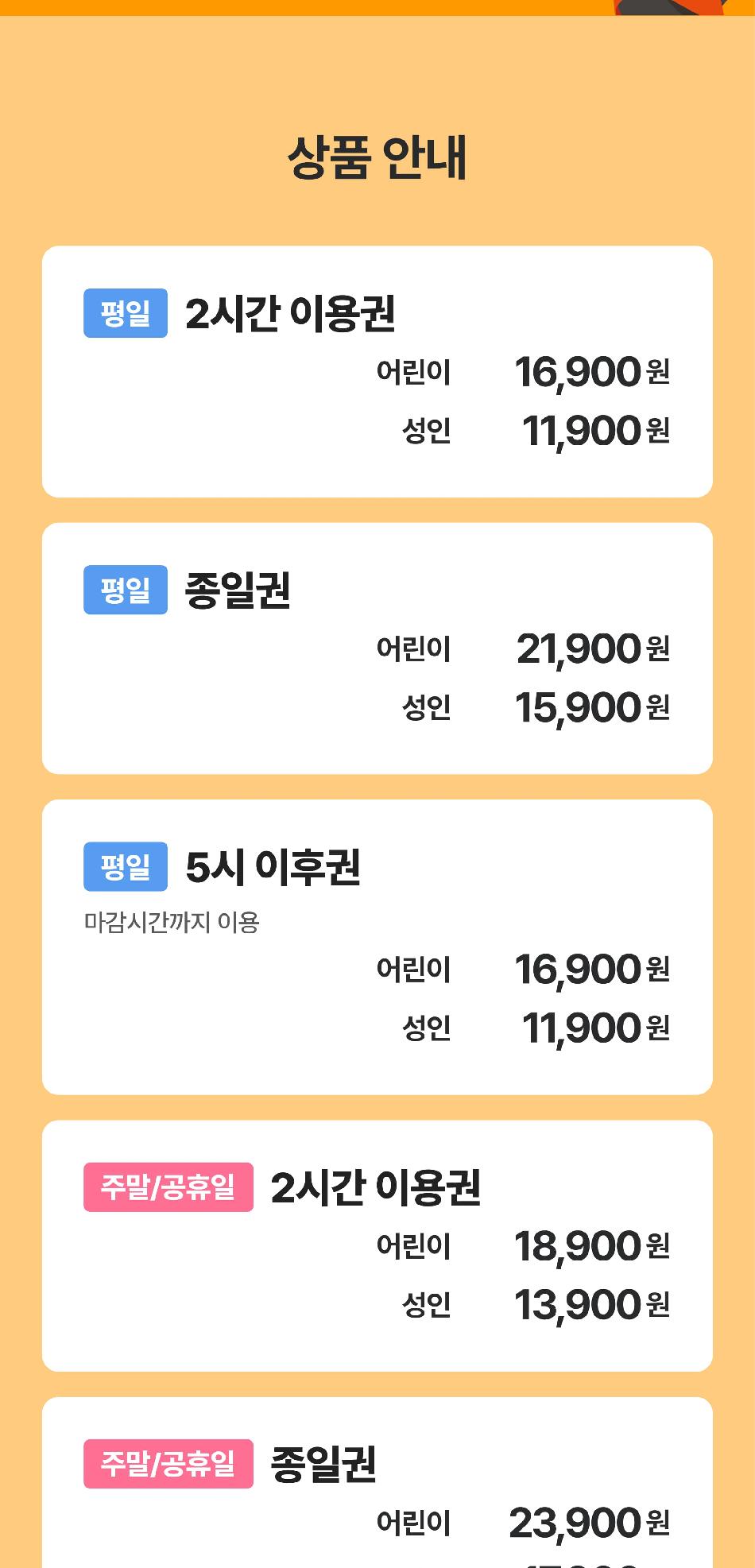
Task: Select the 21,900원 child price
Action: click(592, 648)
